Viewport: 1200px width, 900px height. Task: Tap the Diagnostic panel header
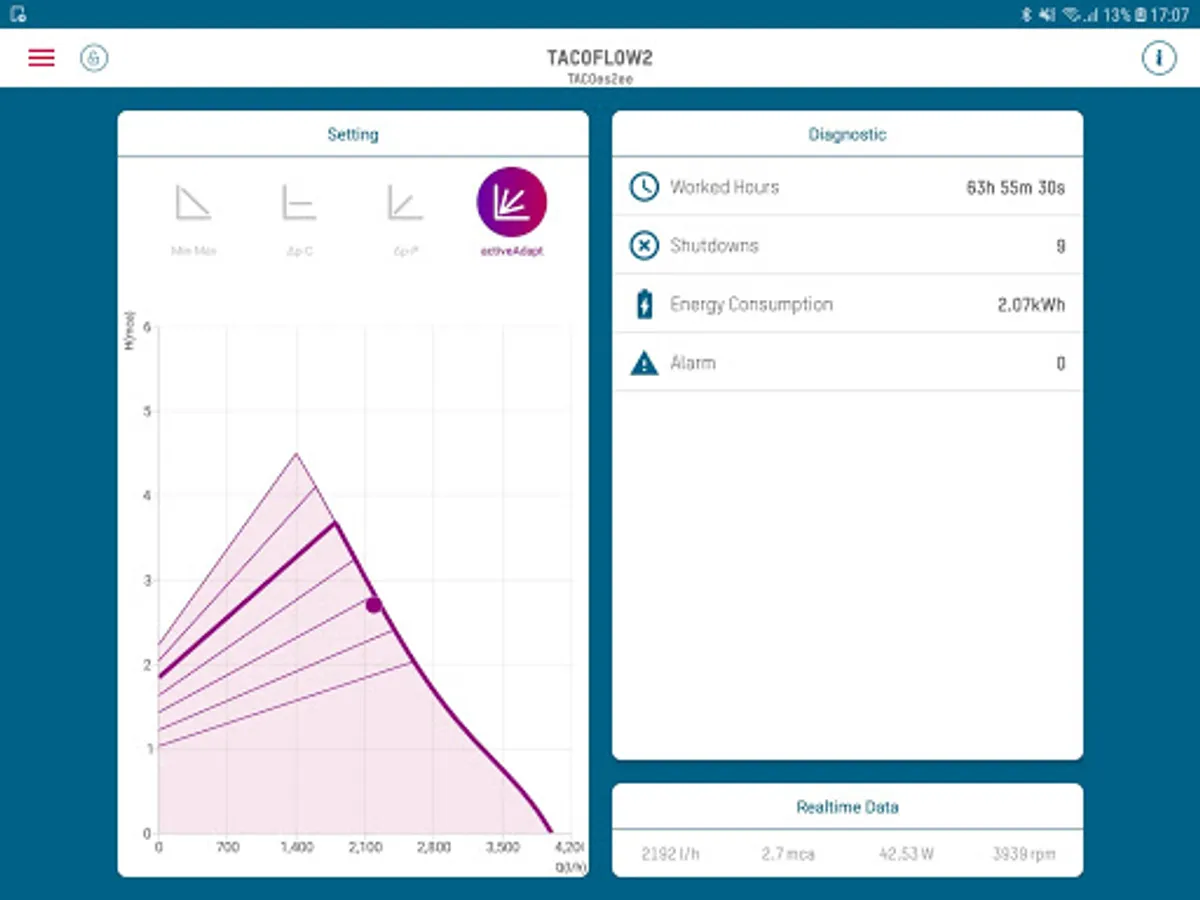(x=847, y=134)
